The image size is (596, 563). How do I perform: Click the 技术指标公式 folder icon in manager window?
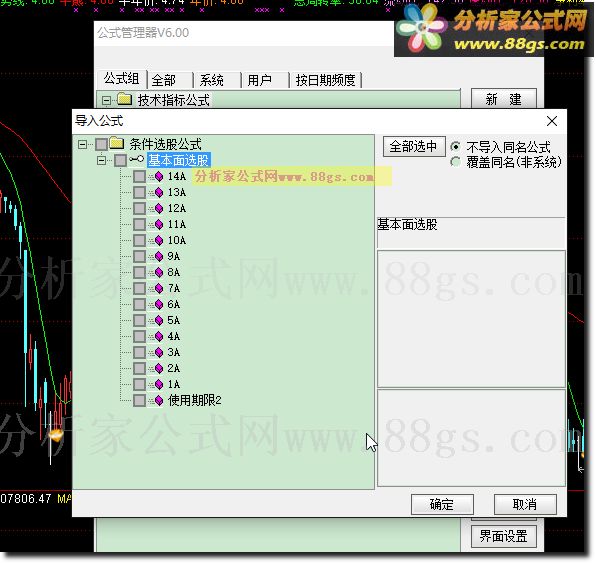tap(124, 100)
